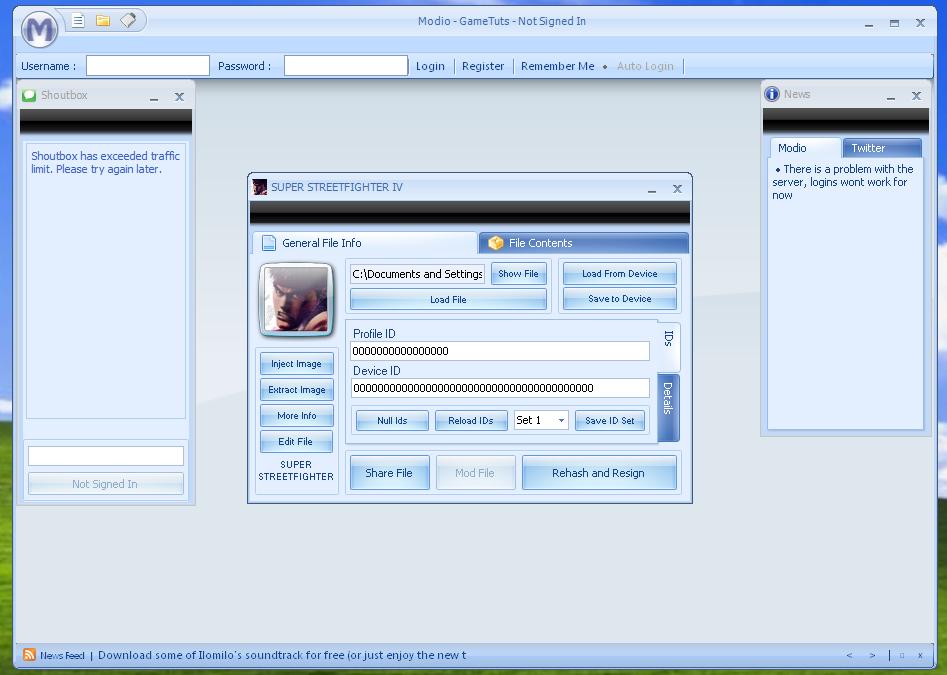Show next news feed item
This screenshot has width=947, height=675.
click(872, 655)
